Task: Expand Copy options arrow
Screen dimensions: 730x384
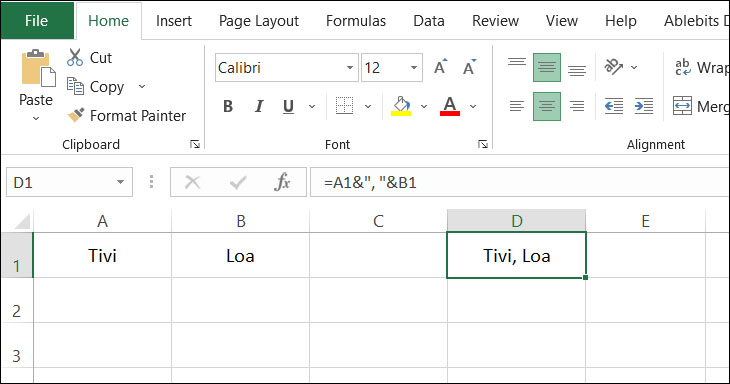Action: (142, 87)
